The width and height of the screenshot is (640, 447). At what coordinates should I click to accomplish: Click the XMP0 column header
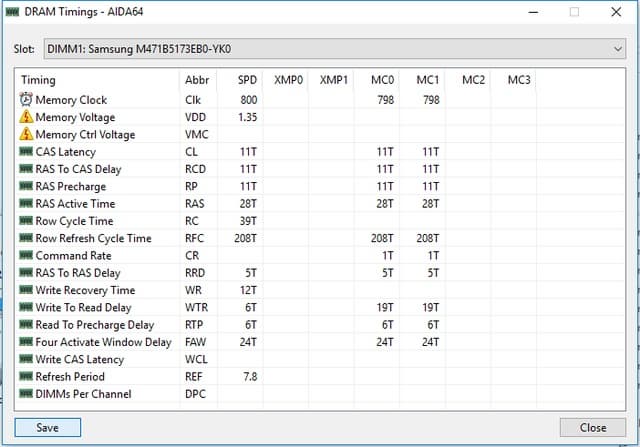pyautogui.click(x=286, y=80)
